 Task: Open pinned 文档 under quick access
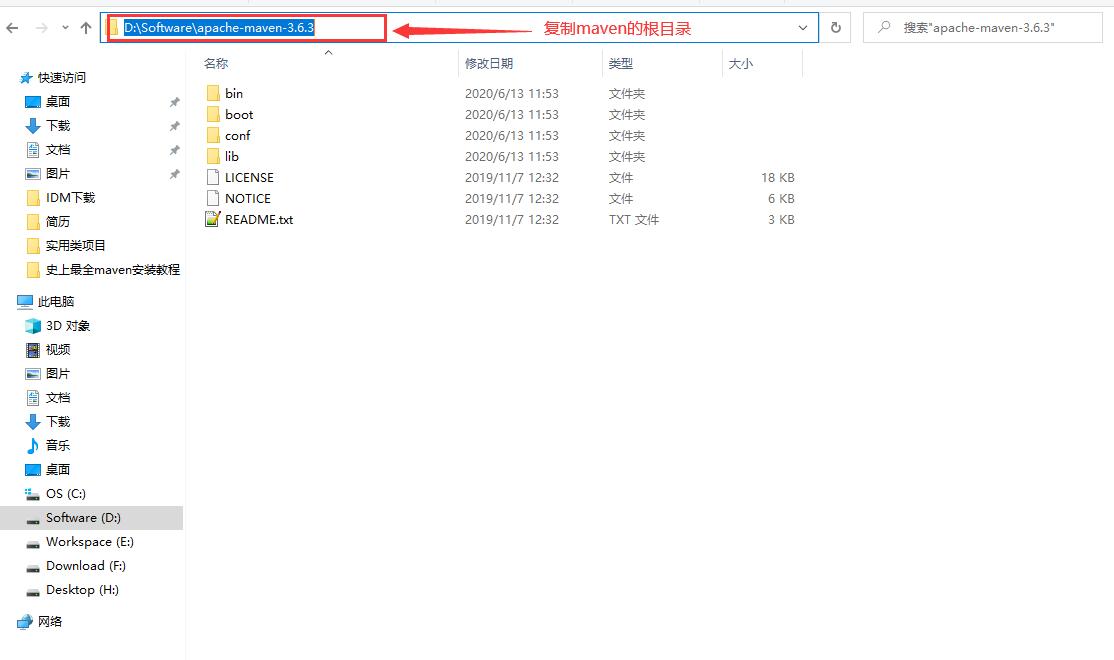58,150
